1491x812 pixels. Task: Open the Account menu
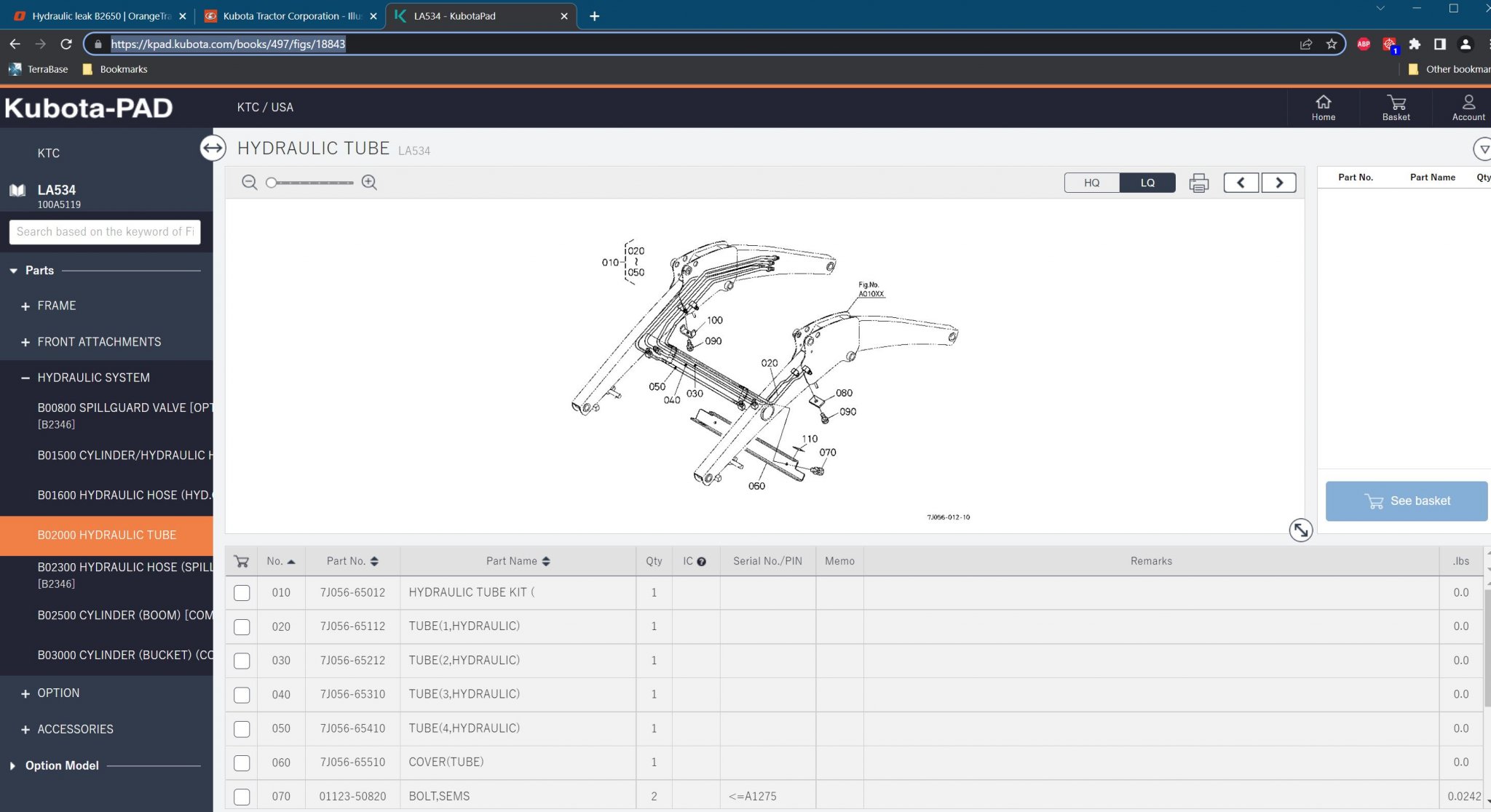point(1468,108)
